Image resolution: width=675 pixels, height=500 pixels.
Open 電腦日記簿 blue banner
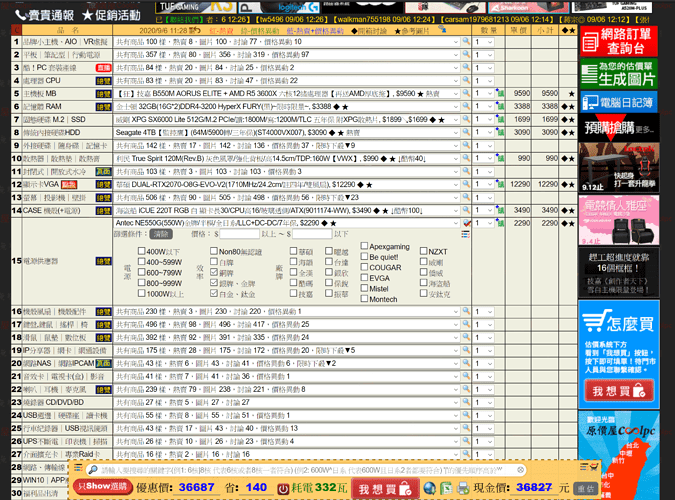click(619, 102)
